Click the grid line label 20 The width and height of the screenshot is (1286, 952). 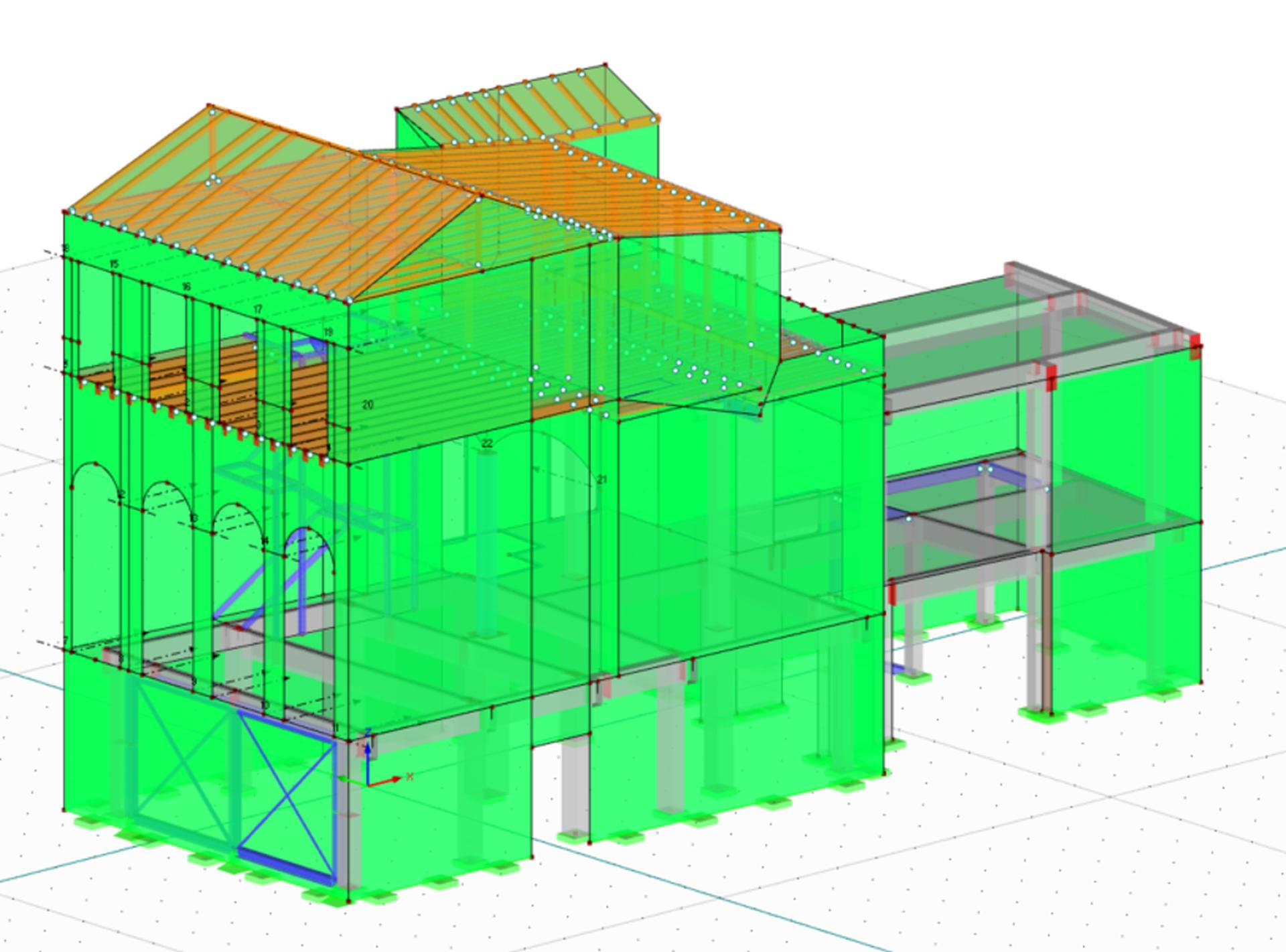click(367, 405)
